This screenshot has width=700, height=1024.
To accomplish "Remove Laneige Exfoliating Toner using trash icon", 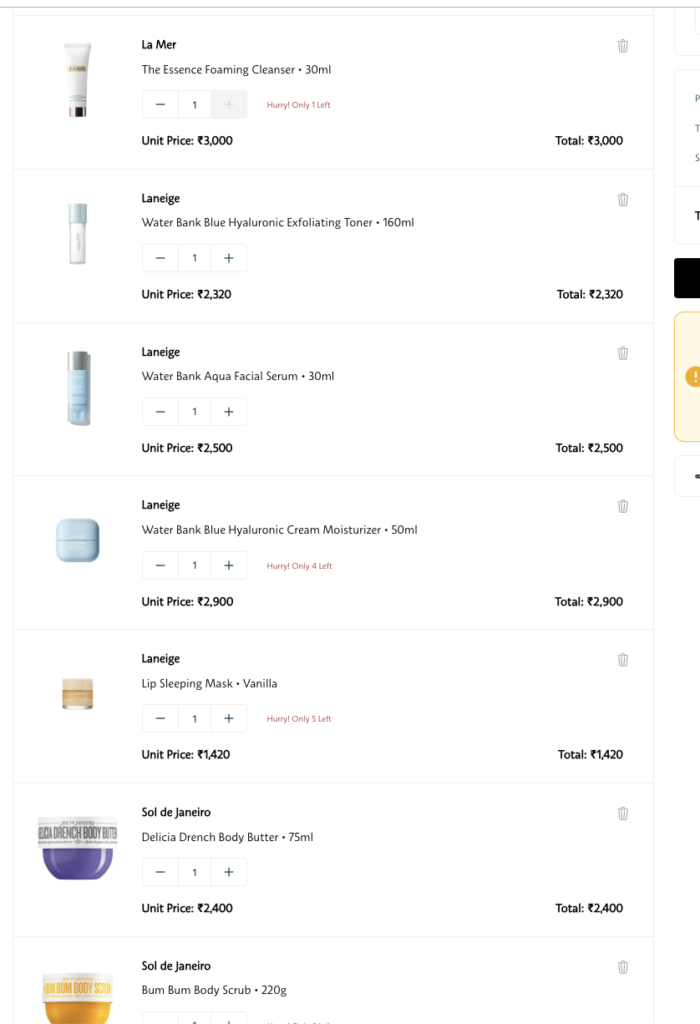I will pyautogui.click(x=623, y=200).
